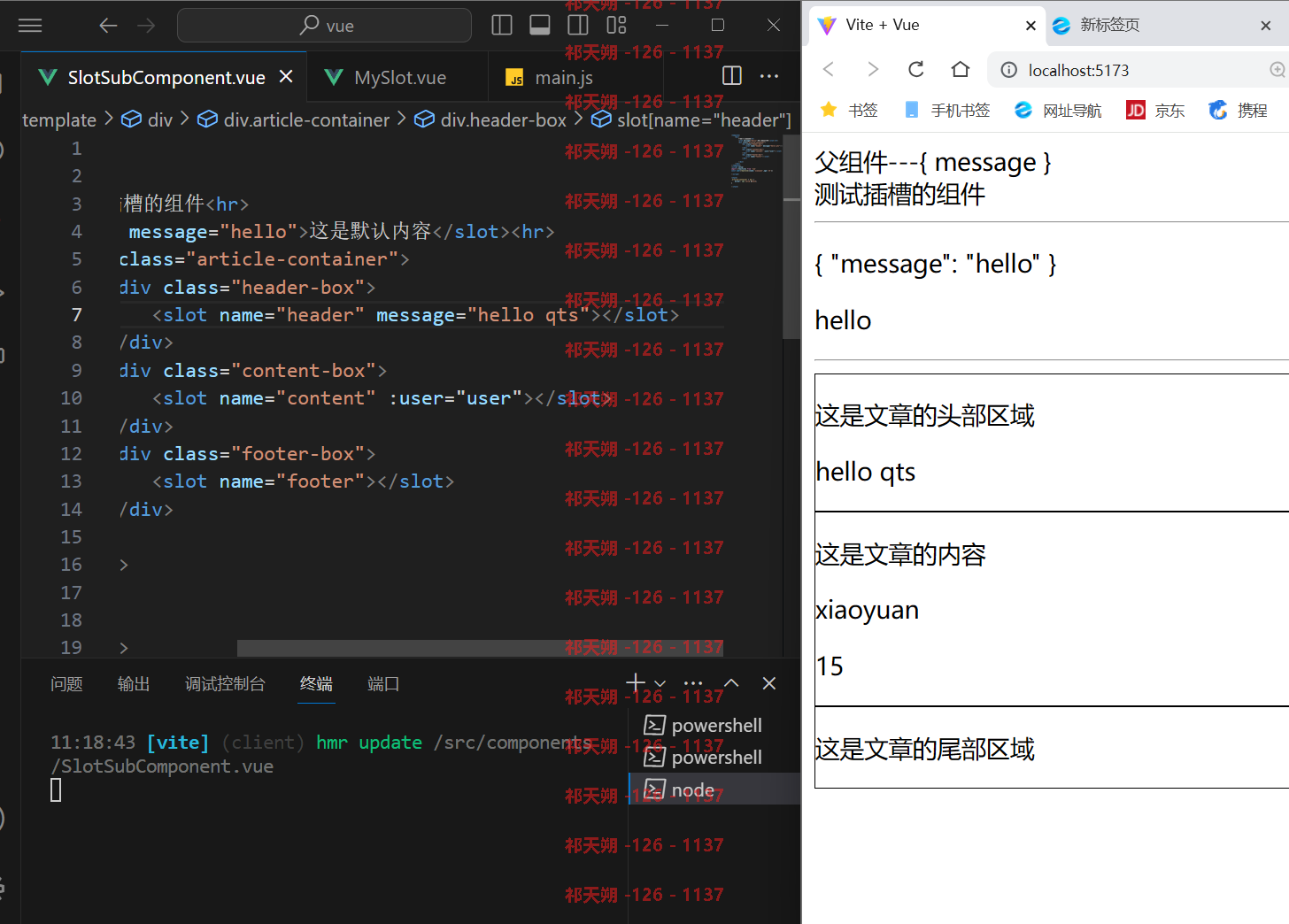Open the 手机书签 bookmark
Viewport: 1289px width, 924px height.
(946, 110)
